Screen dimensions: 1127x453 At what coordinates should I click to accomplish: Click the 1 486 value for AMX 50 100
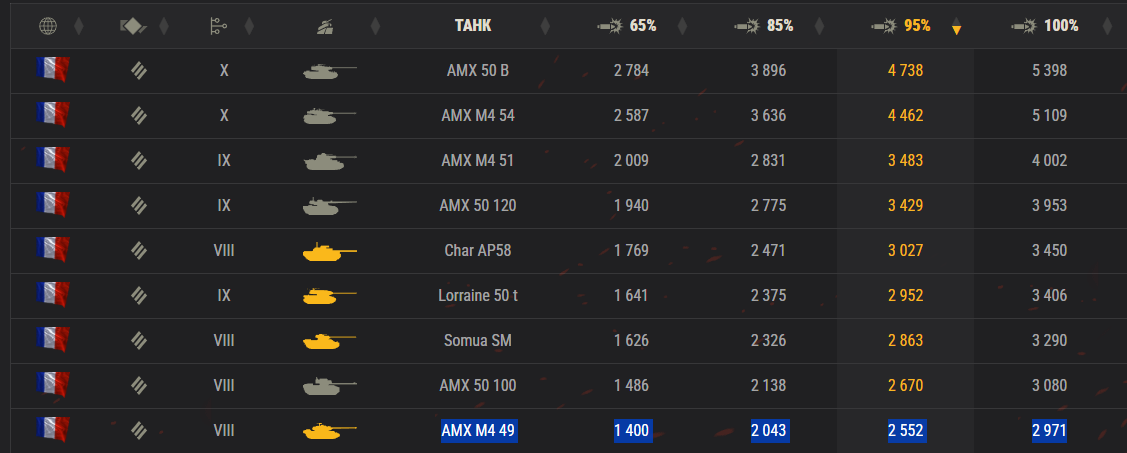631,385
